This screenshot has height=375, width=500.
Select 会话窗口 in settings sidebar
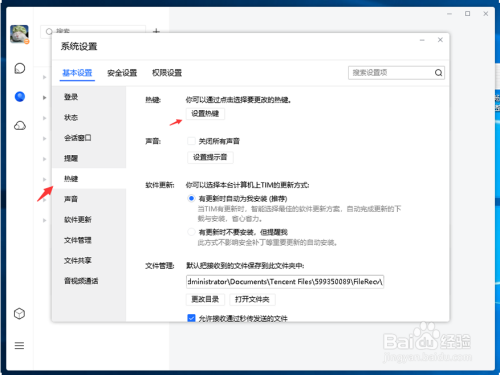point(89,138)
